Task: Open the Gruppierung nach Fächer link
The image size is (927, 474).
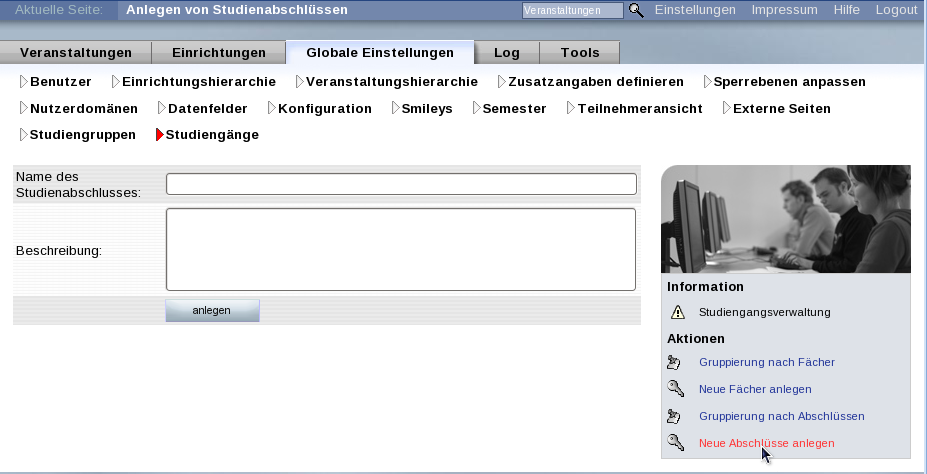Action: (766, 362)
